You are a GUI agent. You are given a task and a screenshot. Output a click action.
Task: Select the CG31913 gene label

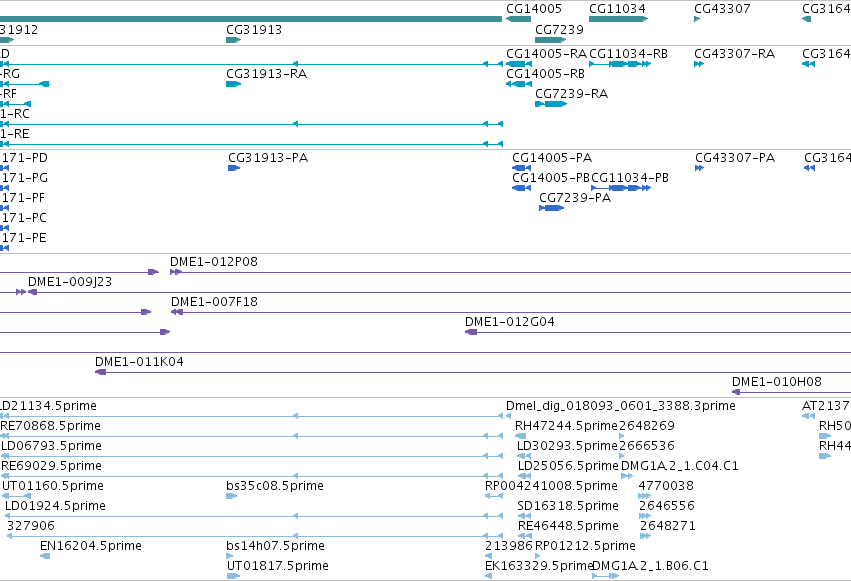(254, 29)
